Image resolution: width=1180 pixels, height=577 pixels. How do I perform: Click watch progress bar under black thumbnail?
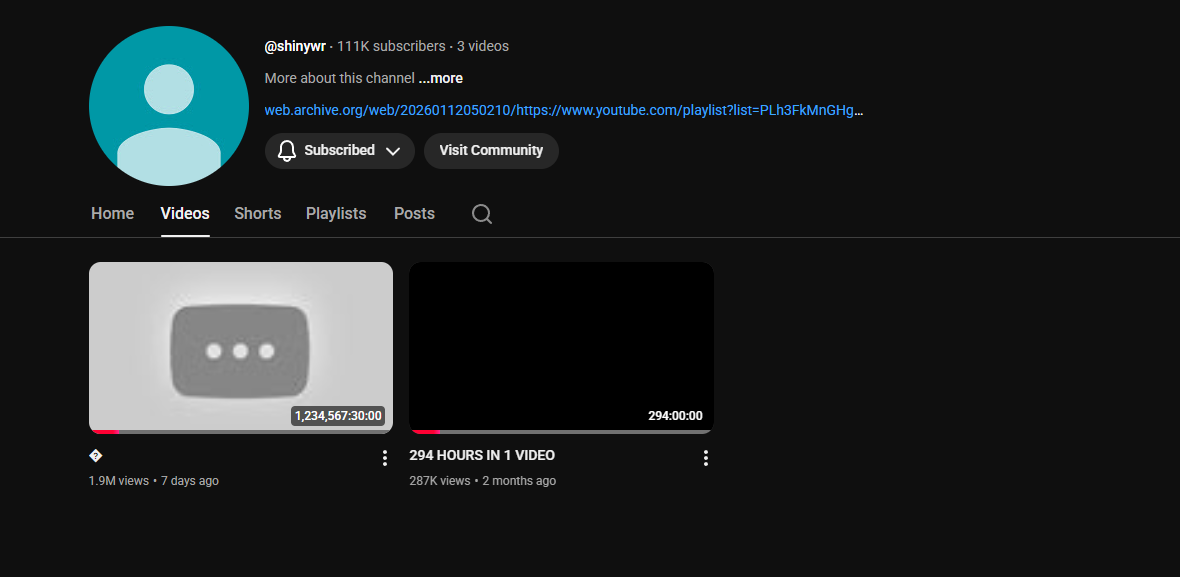[561, 432]
